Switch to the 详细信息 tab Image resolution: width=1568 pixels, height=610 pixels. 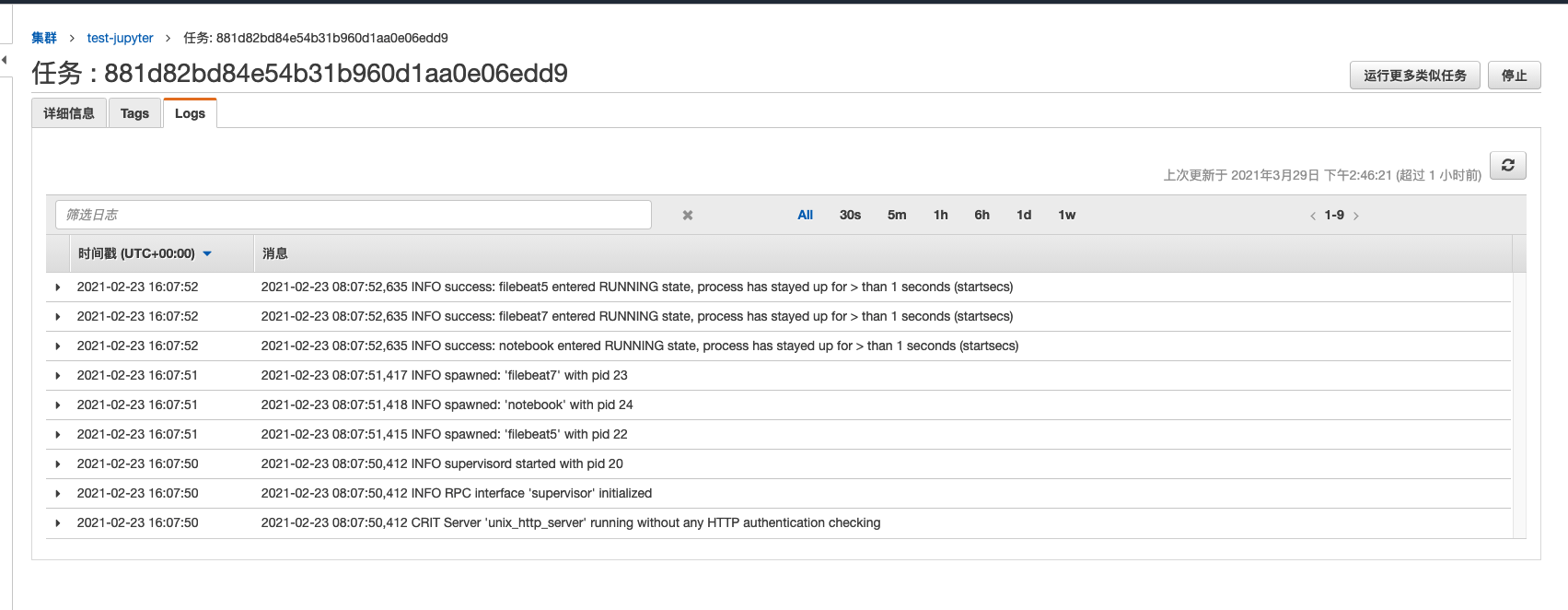(69, 113)
